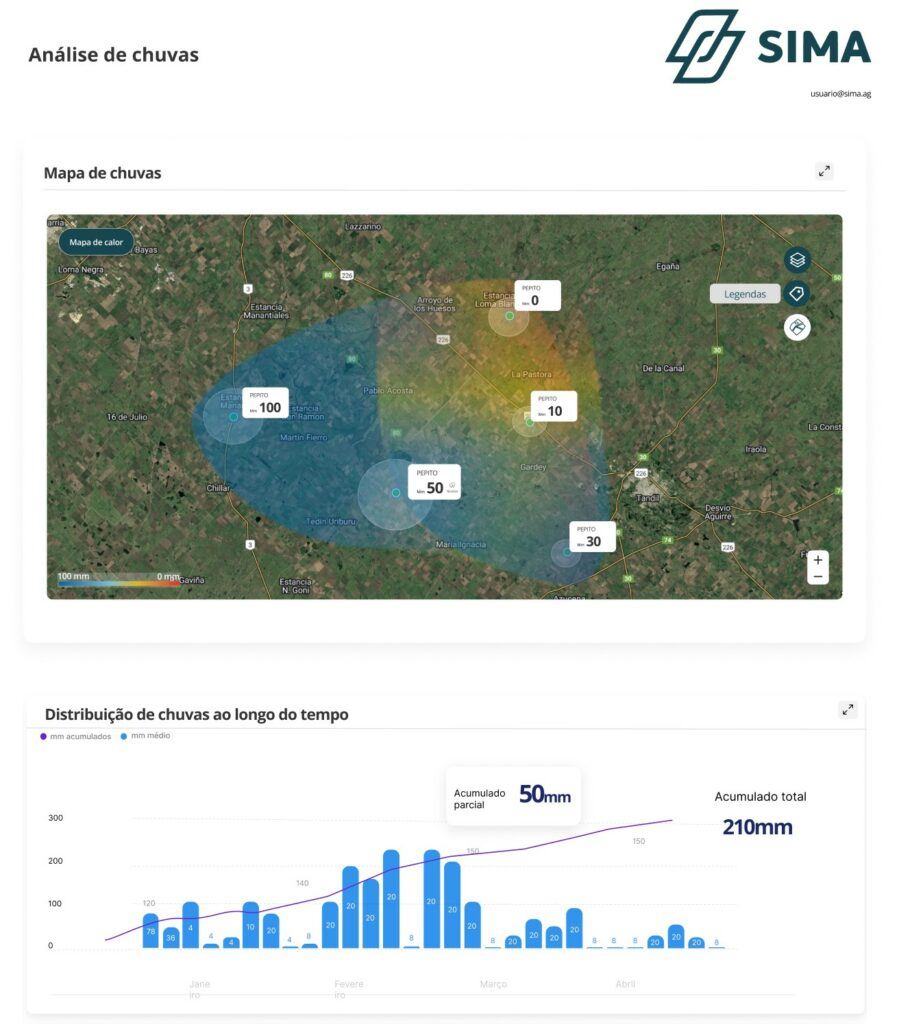Open the map layers icon
The image size is (912, 1024).
pos(797,260)
